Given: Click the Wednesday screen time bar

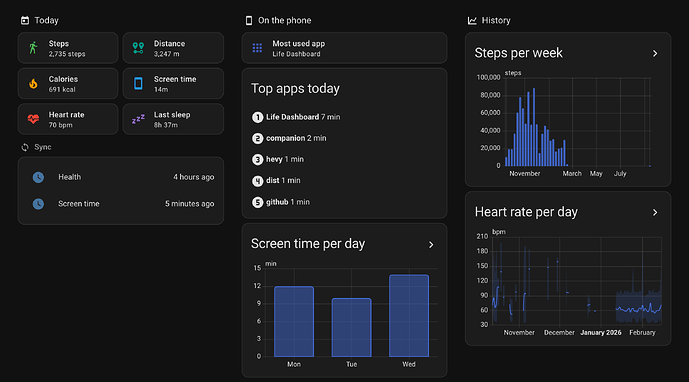Looking at the screenshot, I should tap(409, 316).
